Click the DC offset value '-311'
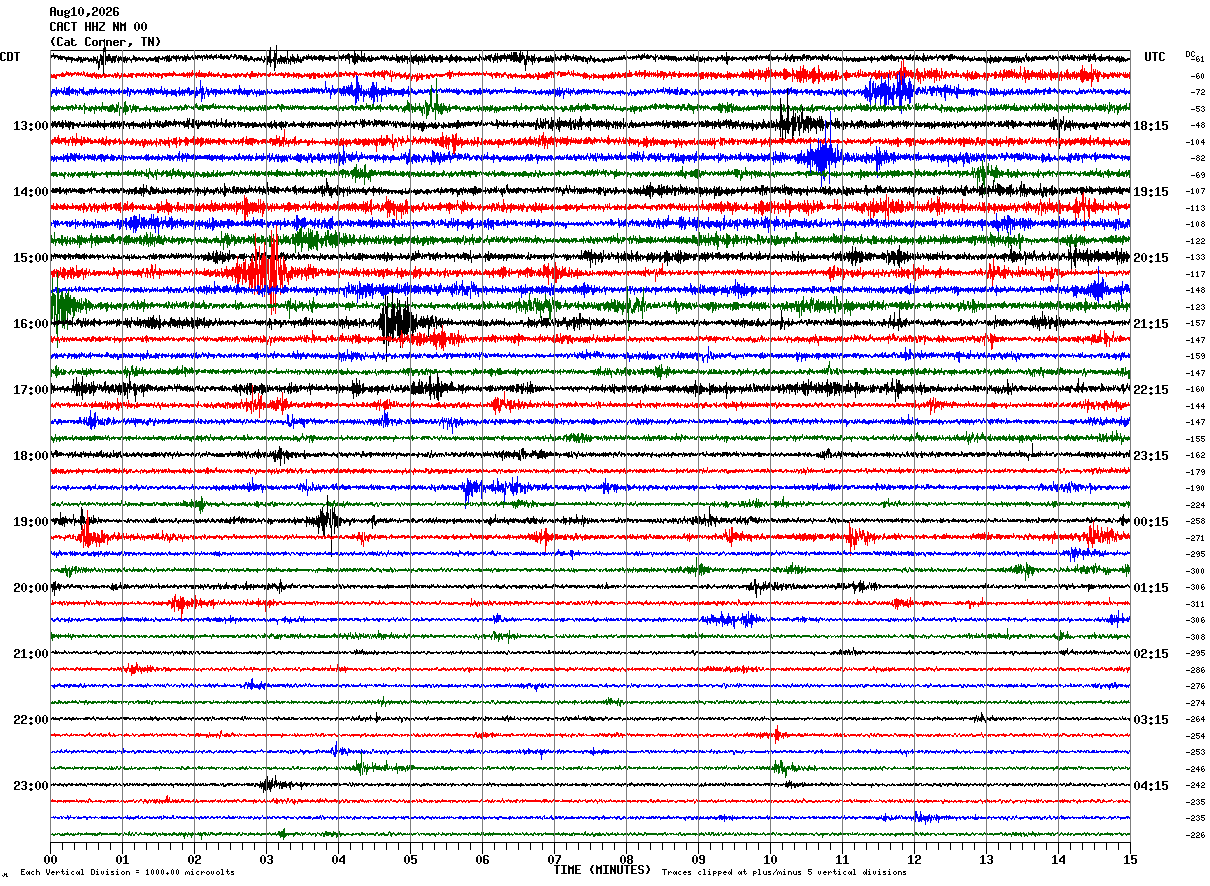 tap(1195, 604)
